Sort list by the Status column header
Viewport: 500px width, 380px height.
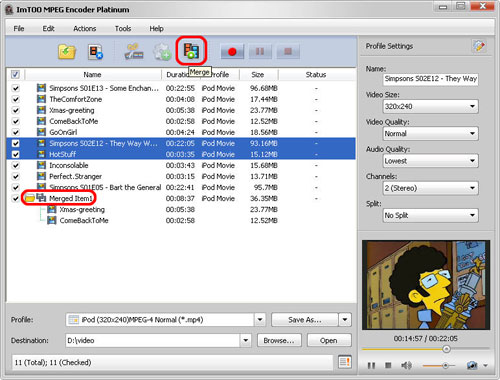pos(316,74)
